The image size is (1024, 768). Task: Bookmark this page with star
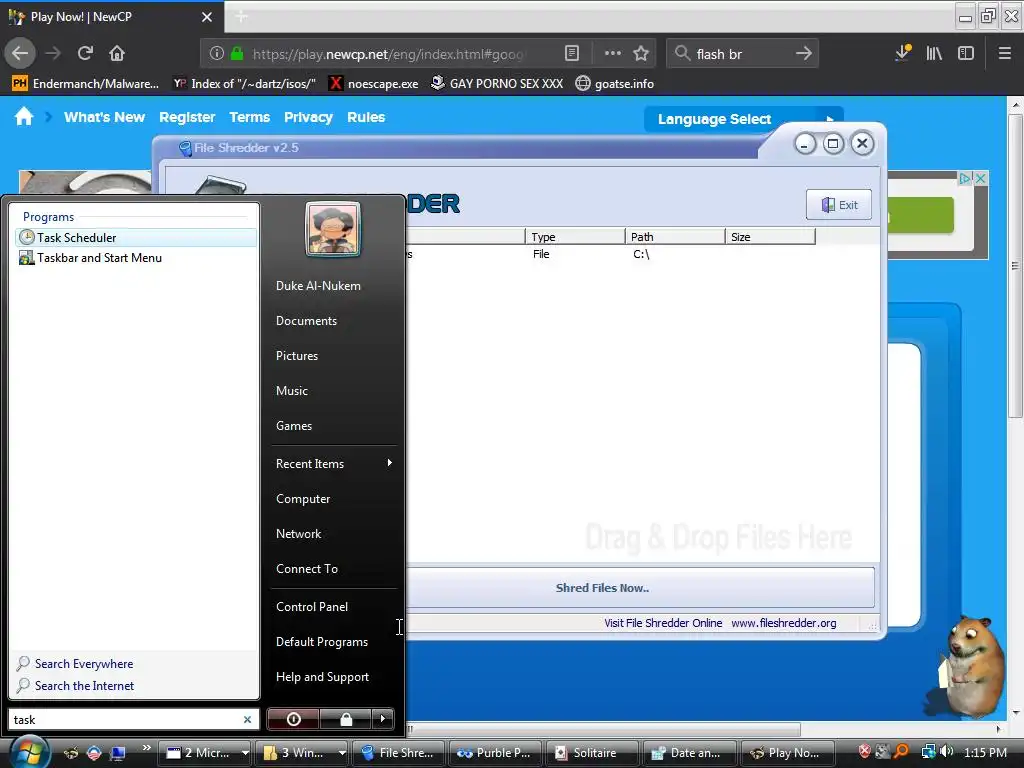(x=641, y=54)
